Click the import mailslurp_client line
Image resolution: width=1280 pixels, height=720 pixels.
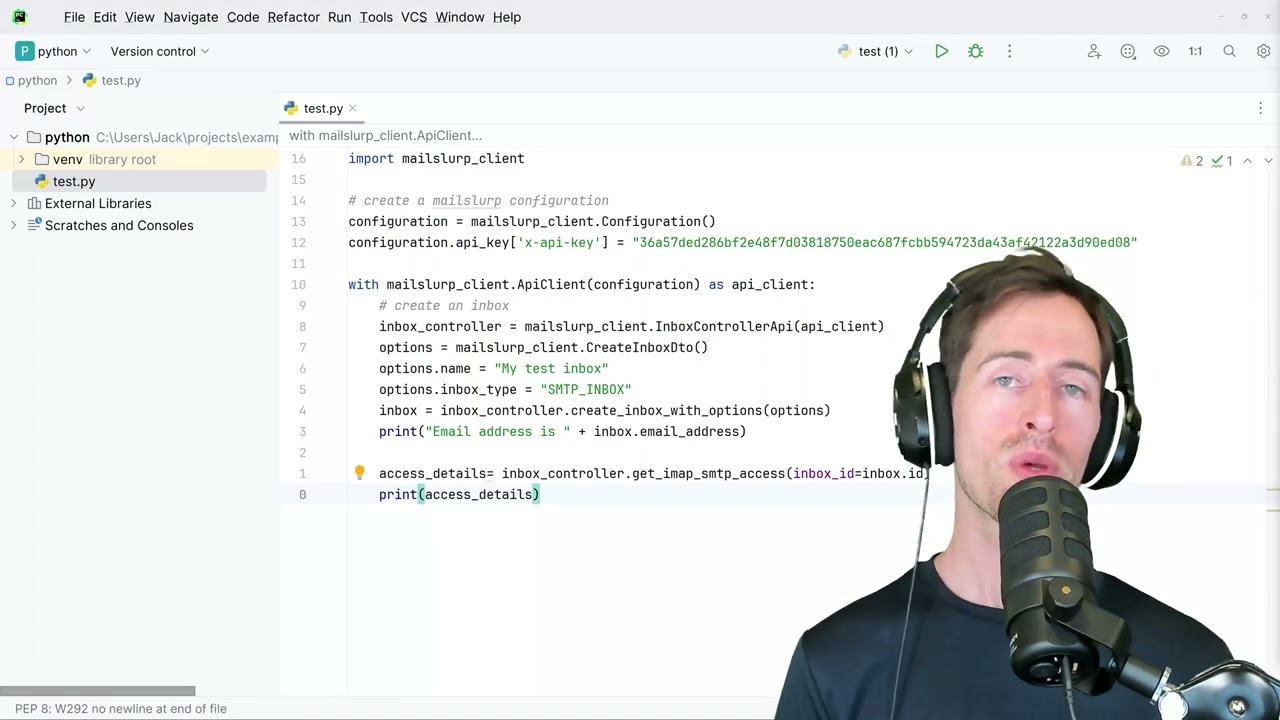[436, 158]
